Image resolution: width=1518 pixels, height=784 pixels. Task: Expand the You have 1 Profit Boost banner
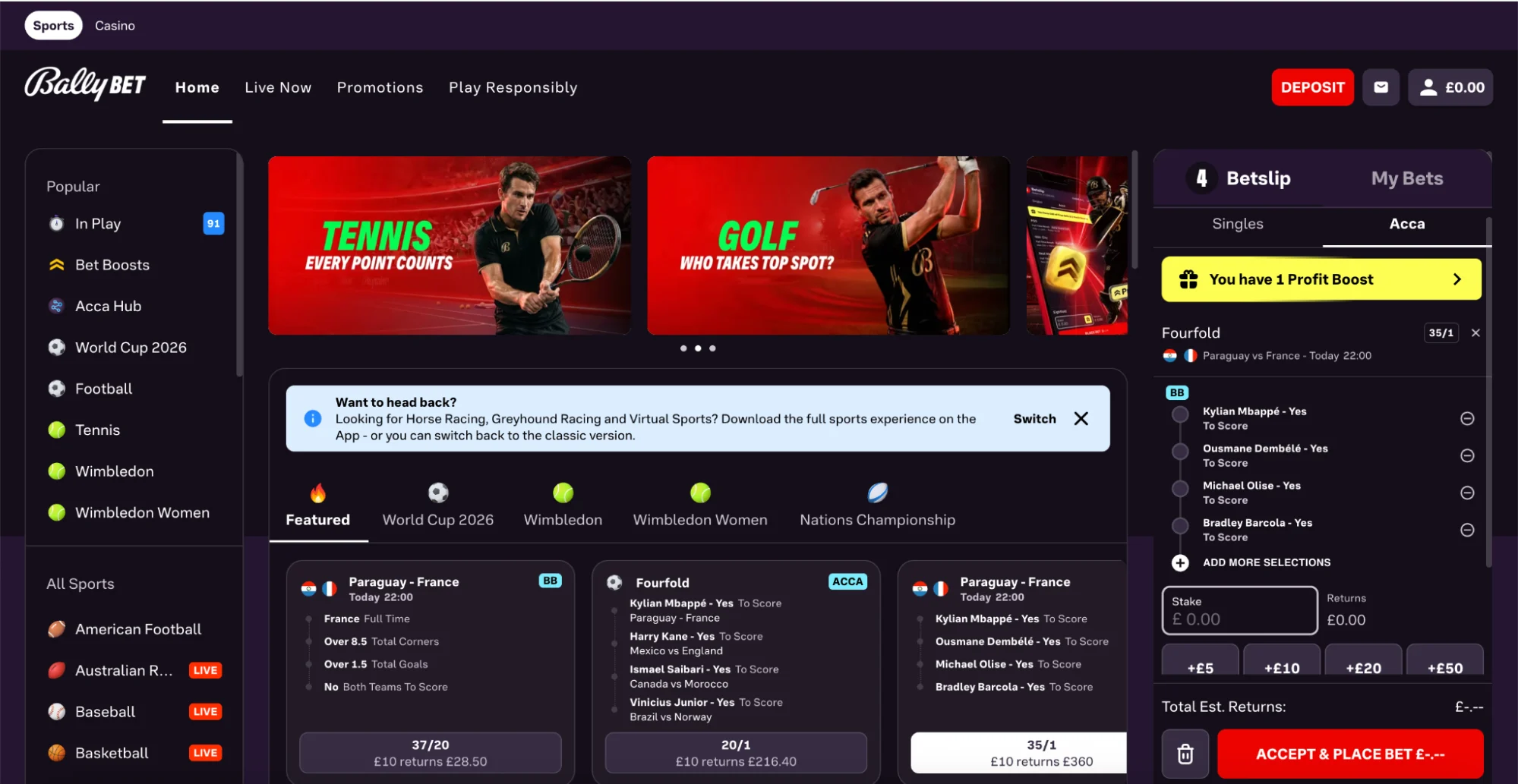[x=1321, y=279]
